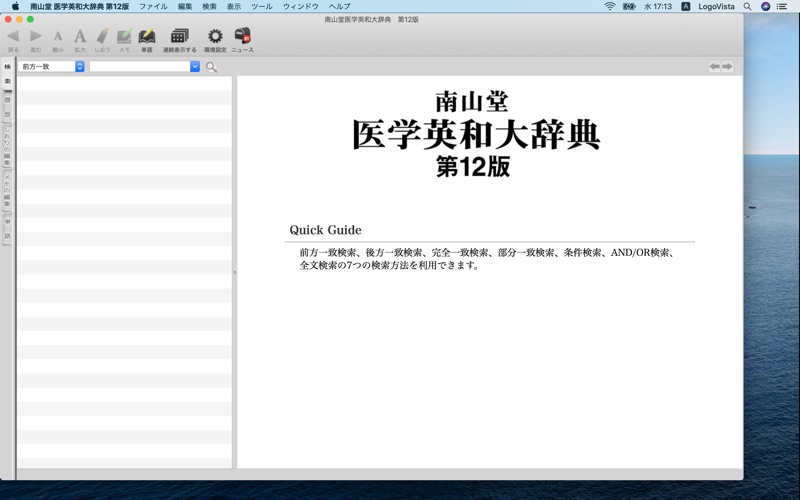Open the 表示 menu

[x=234, y=7]
